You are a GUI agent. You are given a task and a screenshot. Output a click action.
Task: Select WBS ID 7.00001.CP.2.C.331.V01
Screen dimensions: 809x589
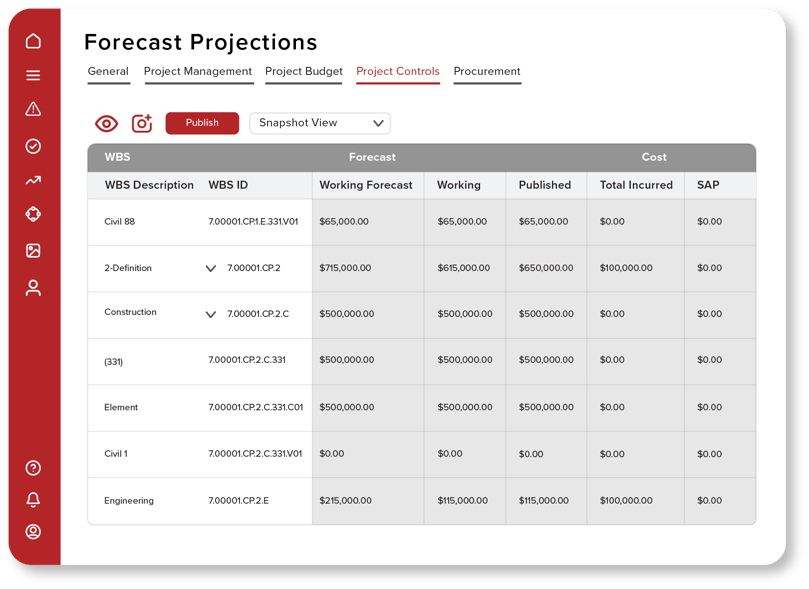[255, 454]
